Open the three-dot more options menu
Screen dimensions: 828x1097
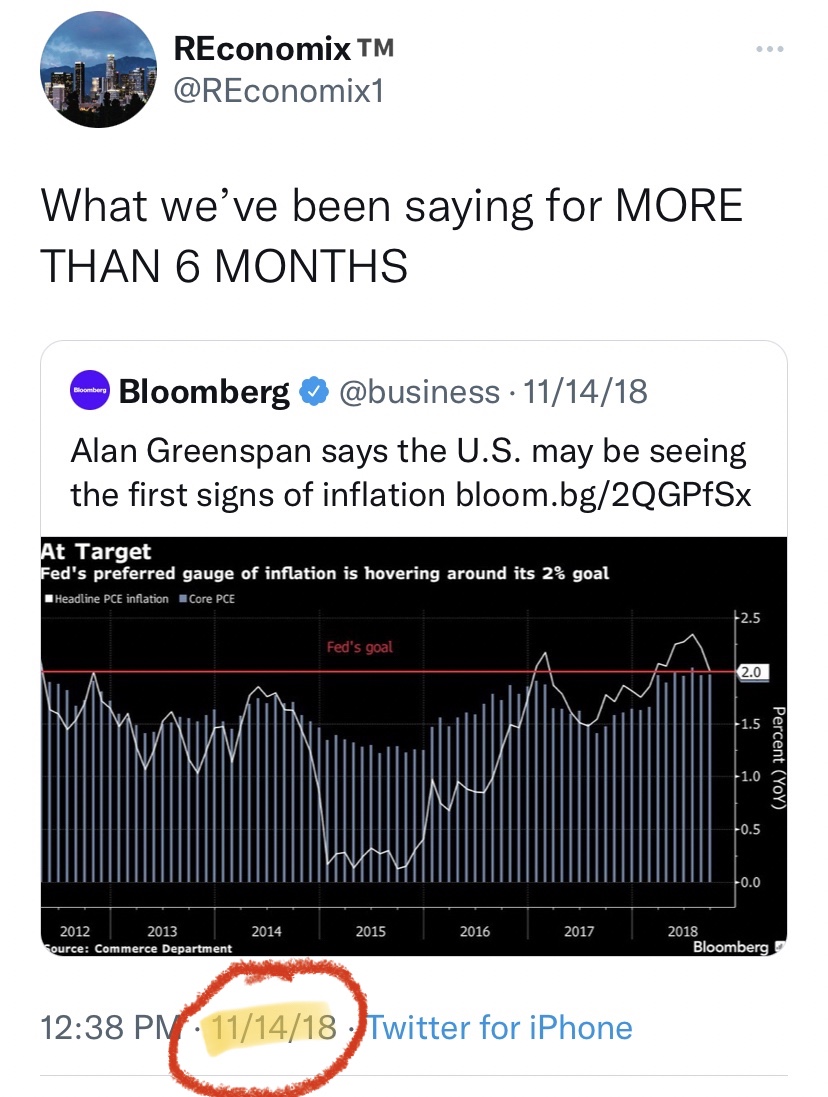click(x=769, y=47)
